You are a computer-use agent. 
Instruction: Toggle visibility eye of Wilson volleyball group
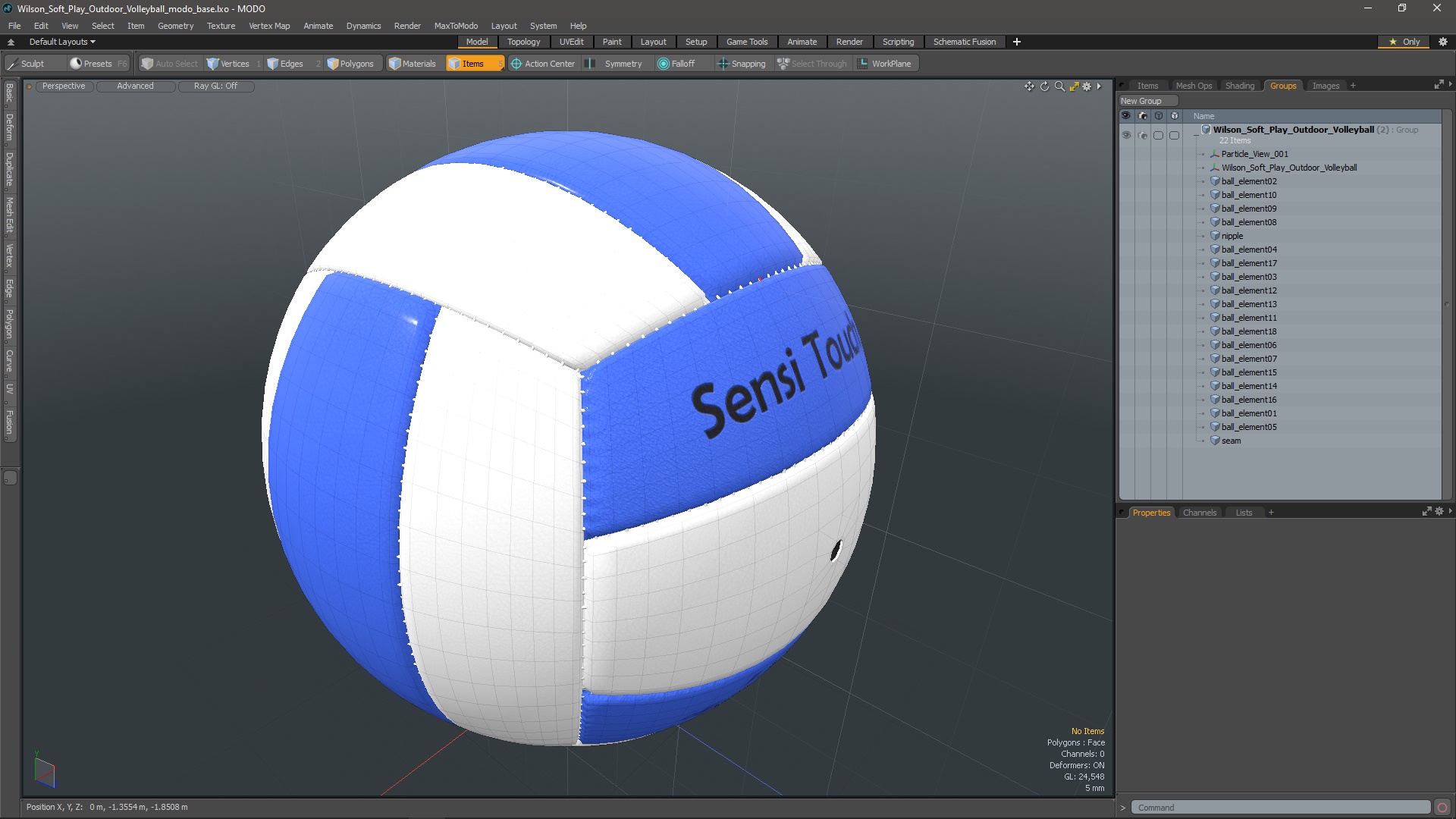click(x=1126, y=135)
